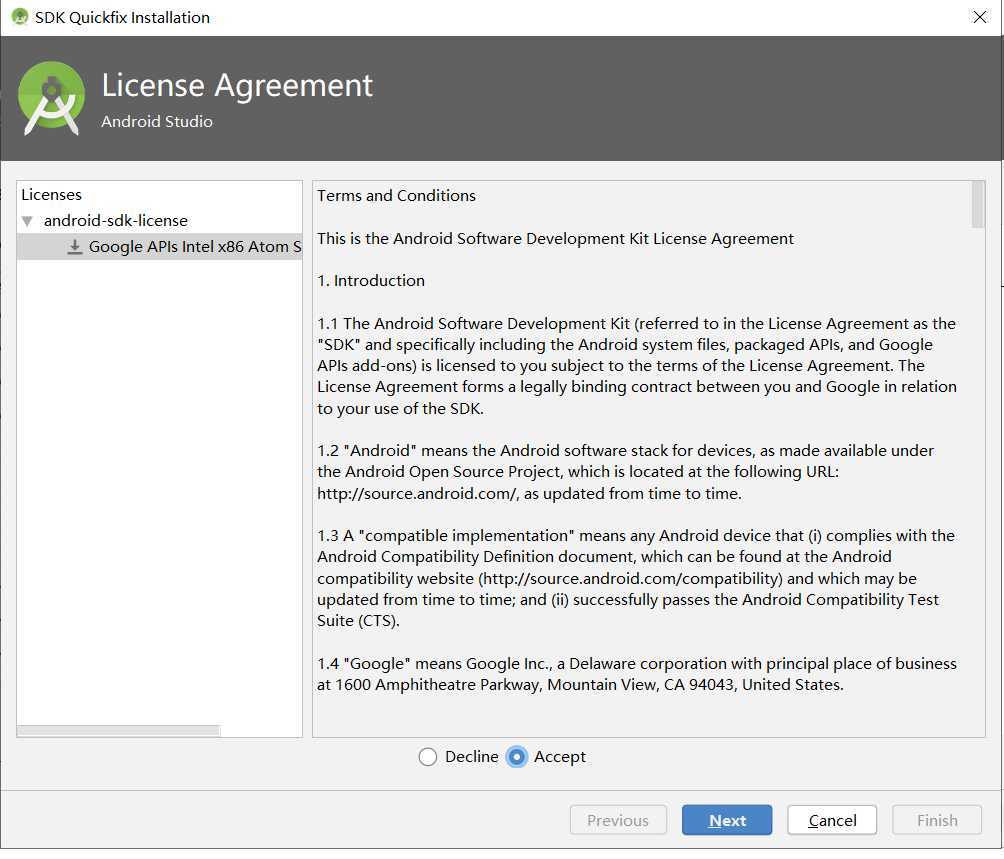
Task: Click the 'License Agreement' header title
Action: [237, 85]
